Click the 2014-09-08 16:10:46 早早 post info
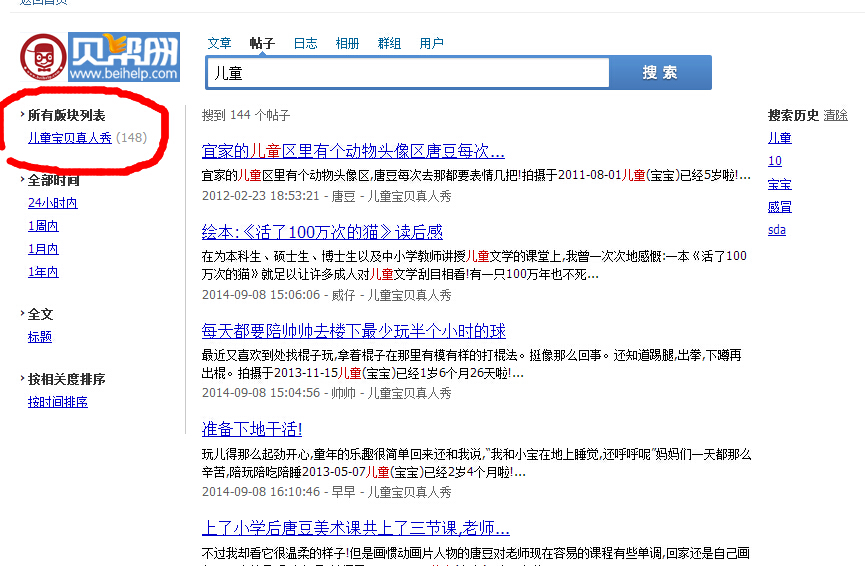This screenshot has height=566, width=865. (327, 492)
